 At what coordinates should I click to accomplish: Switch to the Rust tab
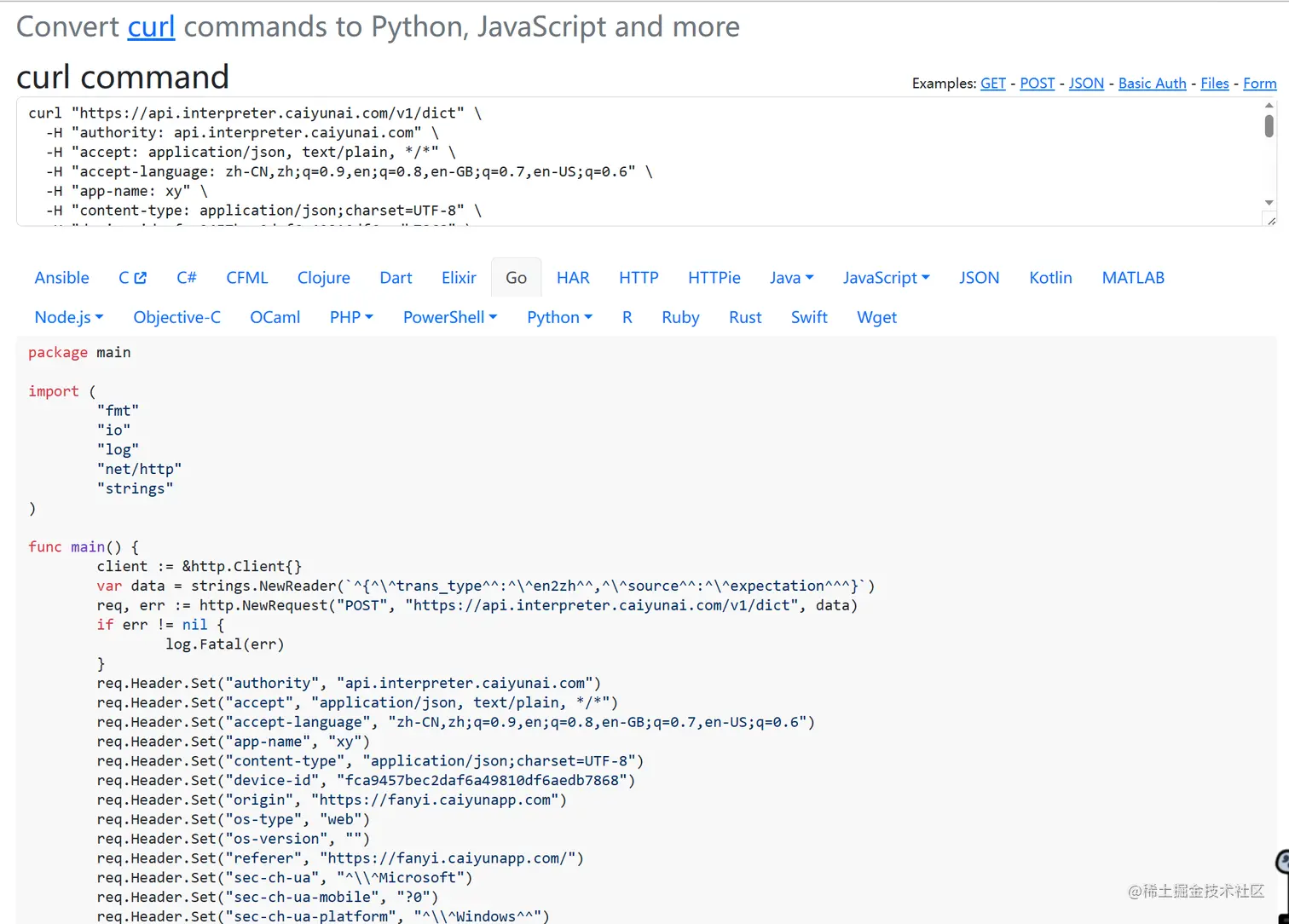pyautogui.click(x=745, y=317)
